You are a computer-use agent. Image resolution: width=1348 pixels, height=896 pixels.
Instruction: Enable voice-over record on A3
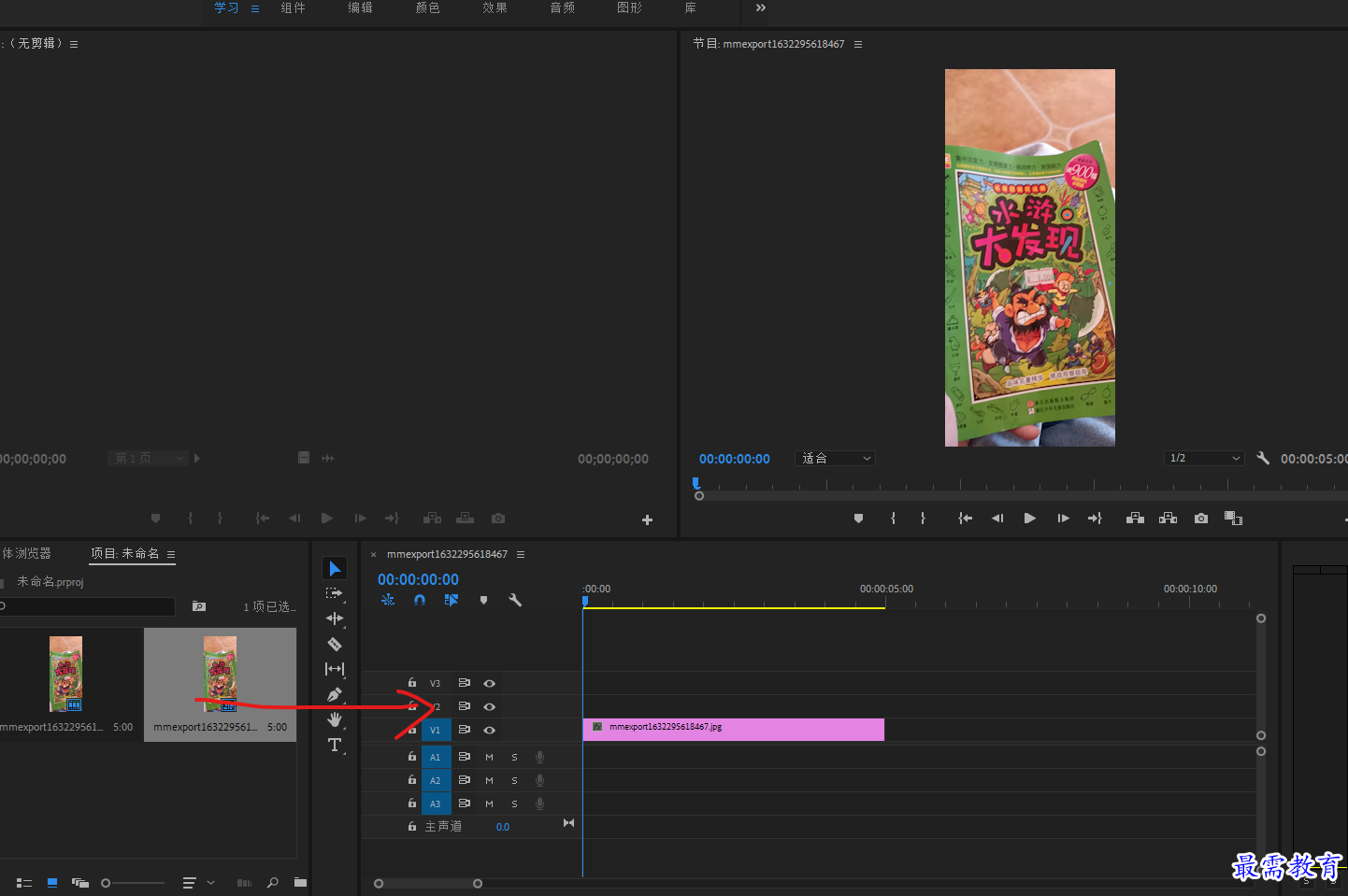[539, 804]
